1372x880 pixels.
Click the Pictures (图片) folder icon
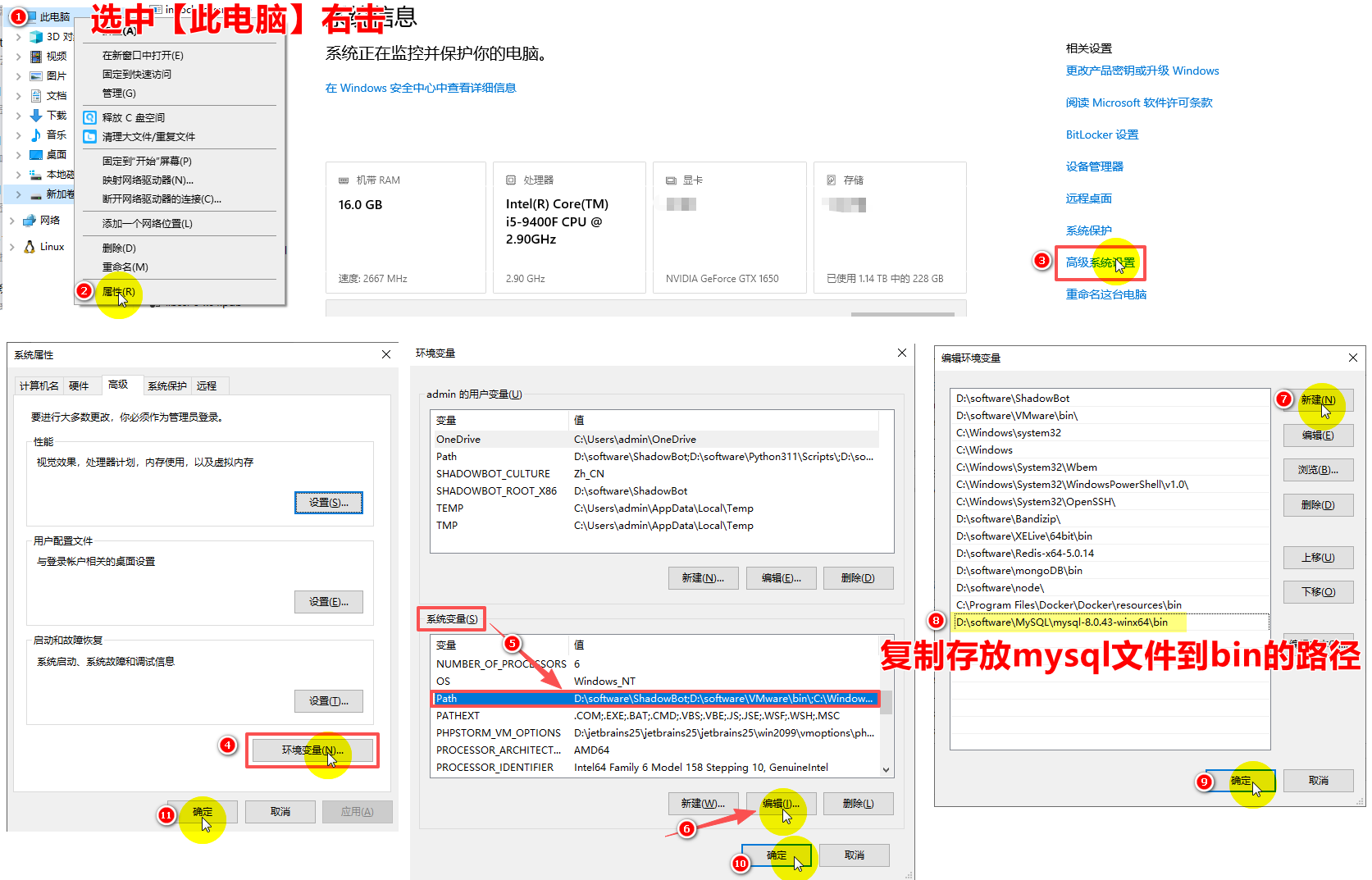[x=36, y=76]
